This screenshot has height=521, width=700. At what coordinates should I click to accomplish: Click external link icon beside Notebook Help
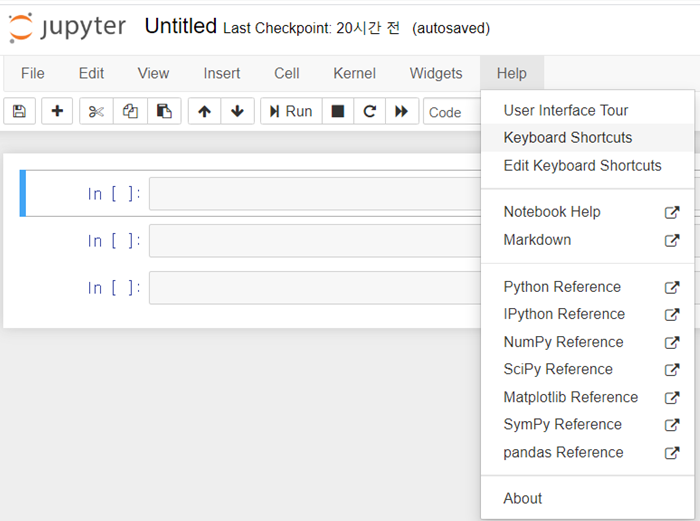coord(672,213)
